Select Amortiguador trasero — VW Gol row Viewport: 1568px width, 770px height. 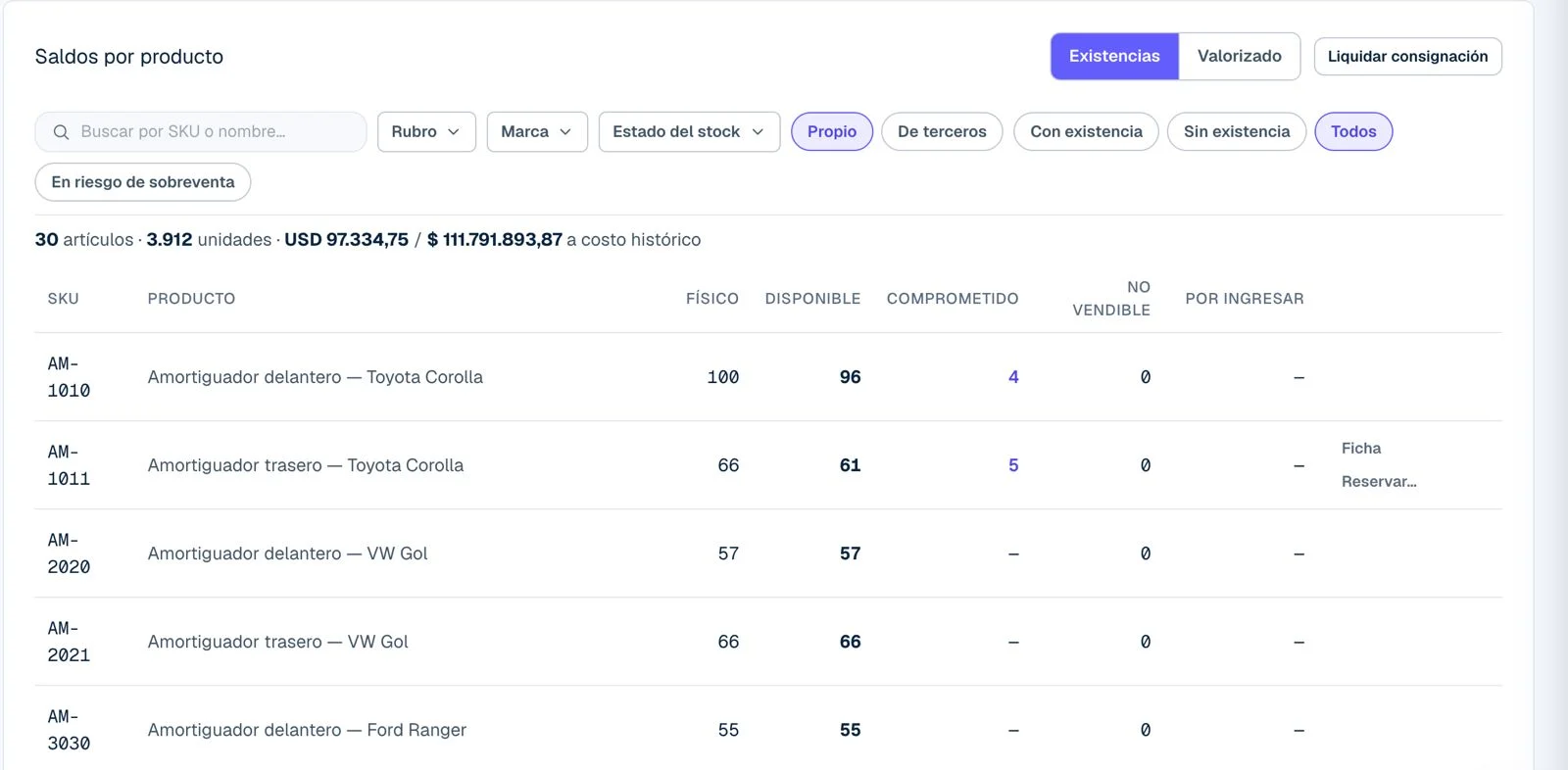pos(768,642)
